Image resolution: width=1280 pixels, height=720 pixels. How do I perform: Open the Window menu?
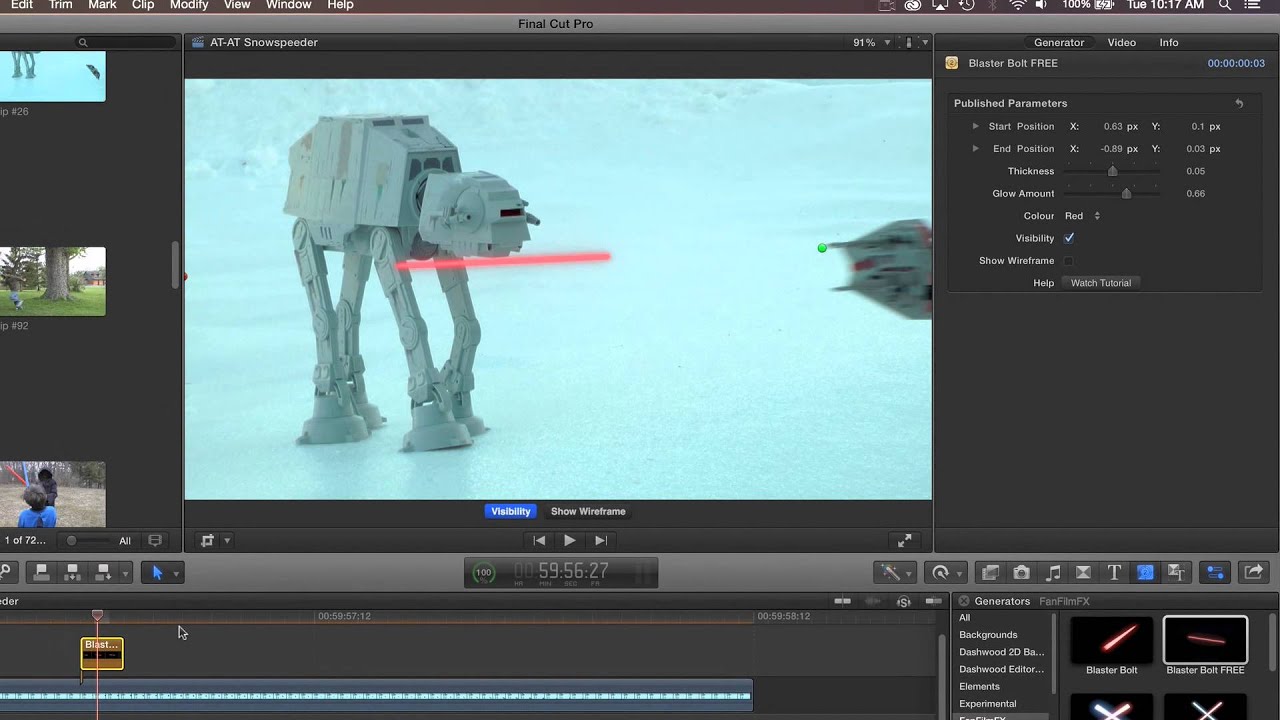tap(289, 5)
